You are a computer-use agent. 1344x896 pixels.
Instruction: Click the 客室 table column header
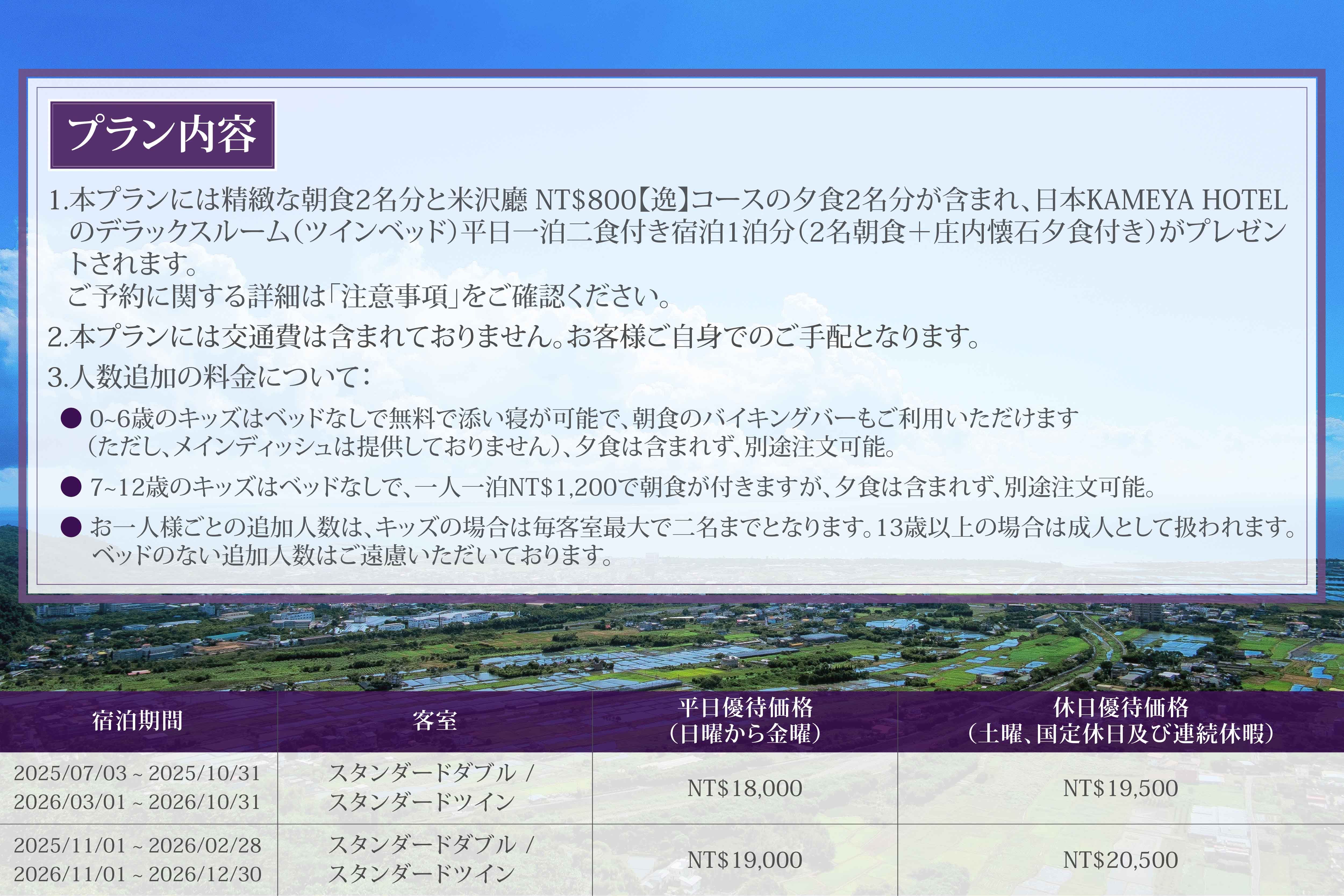click(x=435, y=721)
